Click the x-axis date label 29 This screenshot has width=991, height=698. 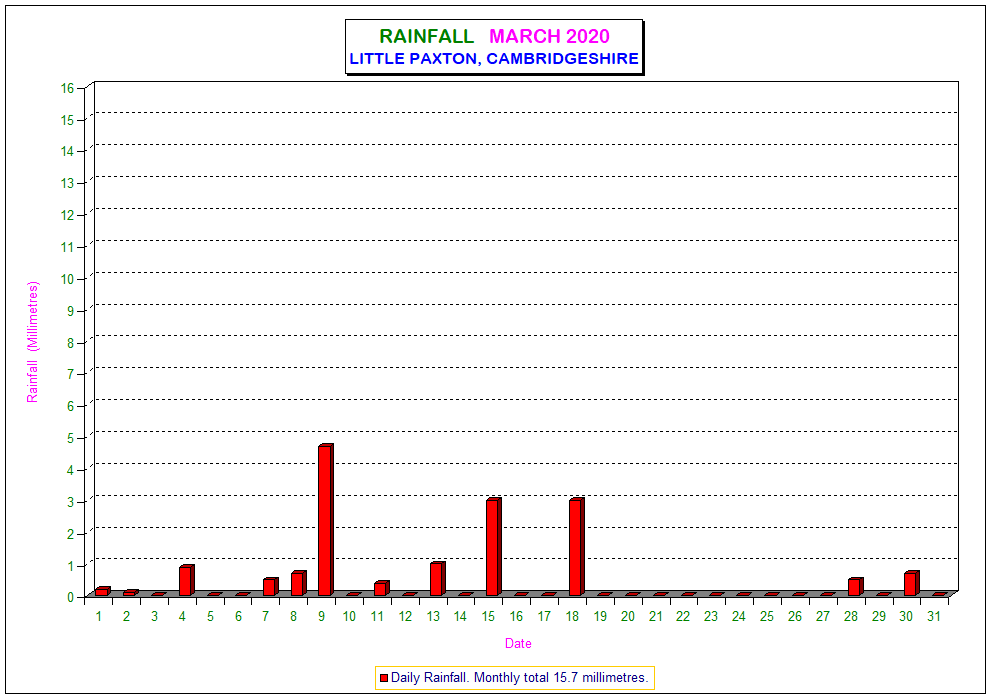pyautogui.click(x=879, y=616)
